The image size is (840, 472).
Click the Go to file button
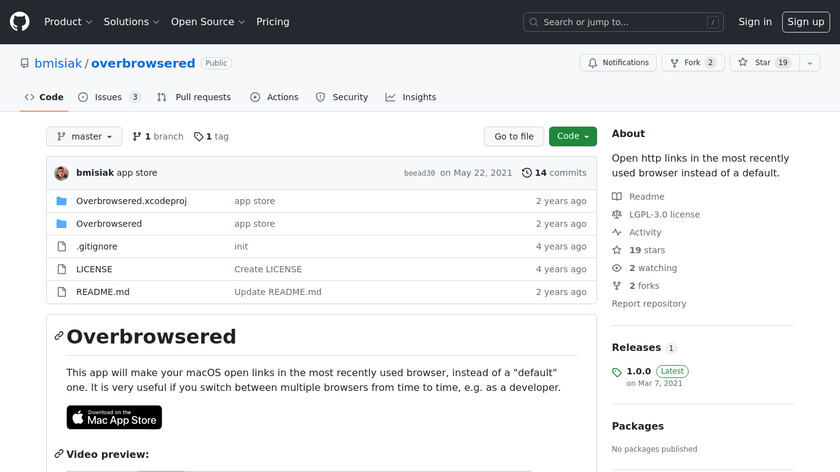click(x=514, y=137)
